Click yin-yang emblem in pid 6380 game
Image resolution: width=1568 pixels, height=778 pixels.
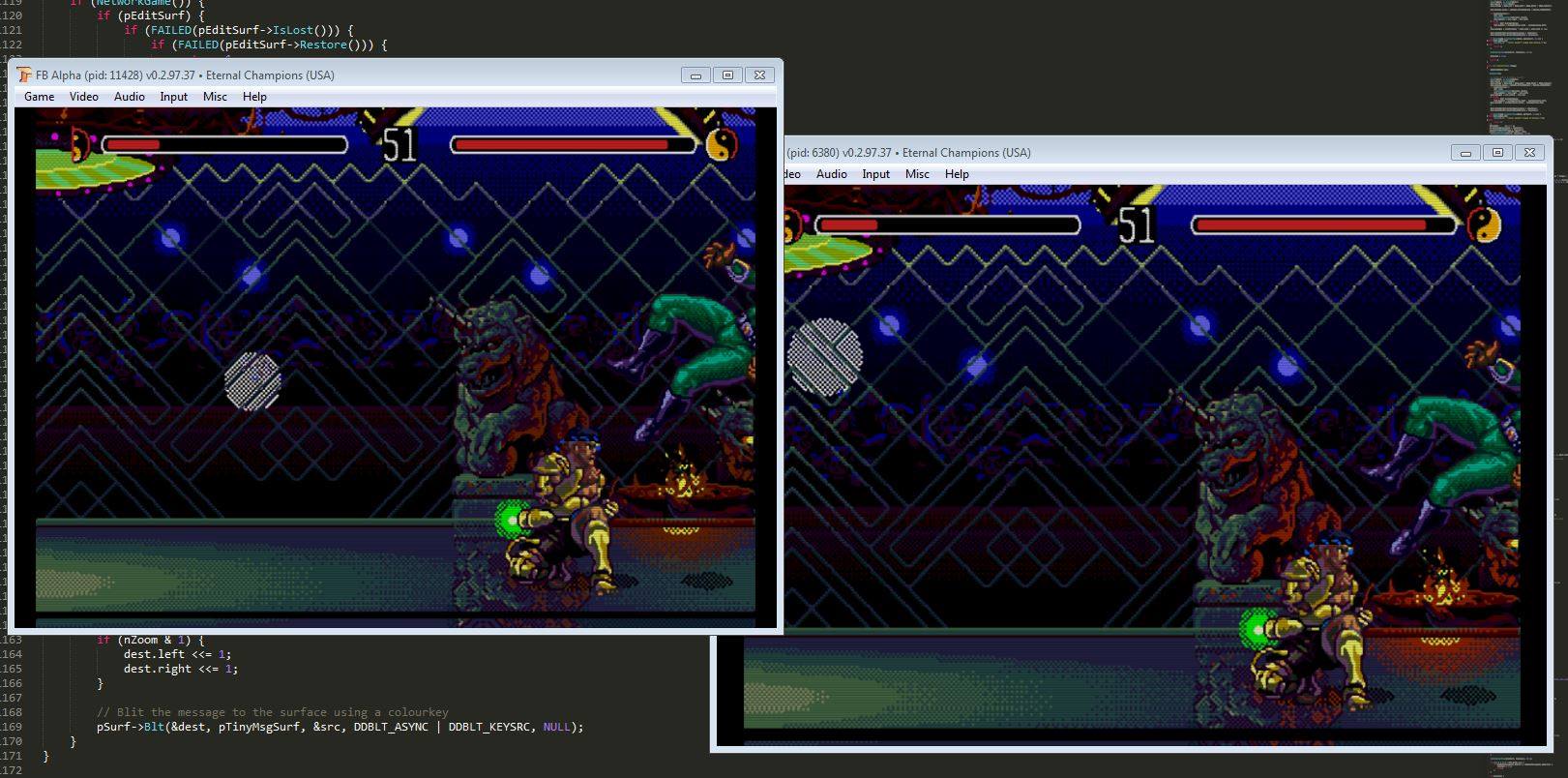(1483, 224)
